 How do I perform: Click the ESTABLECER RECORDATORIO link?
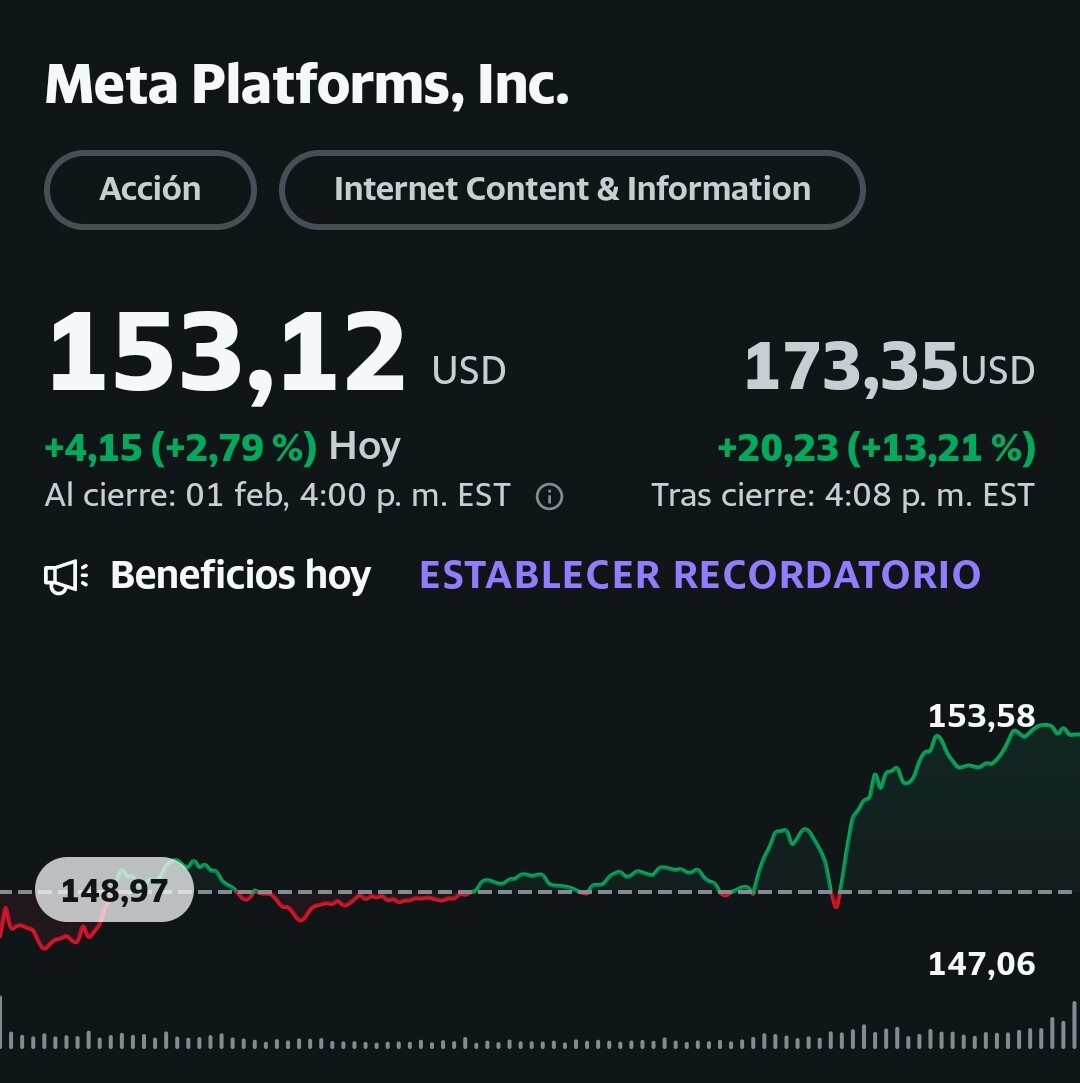tap(700, 575)
